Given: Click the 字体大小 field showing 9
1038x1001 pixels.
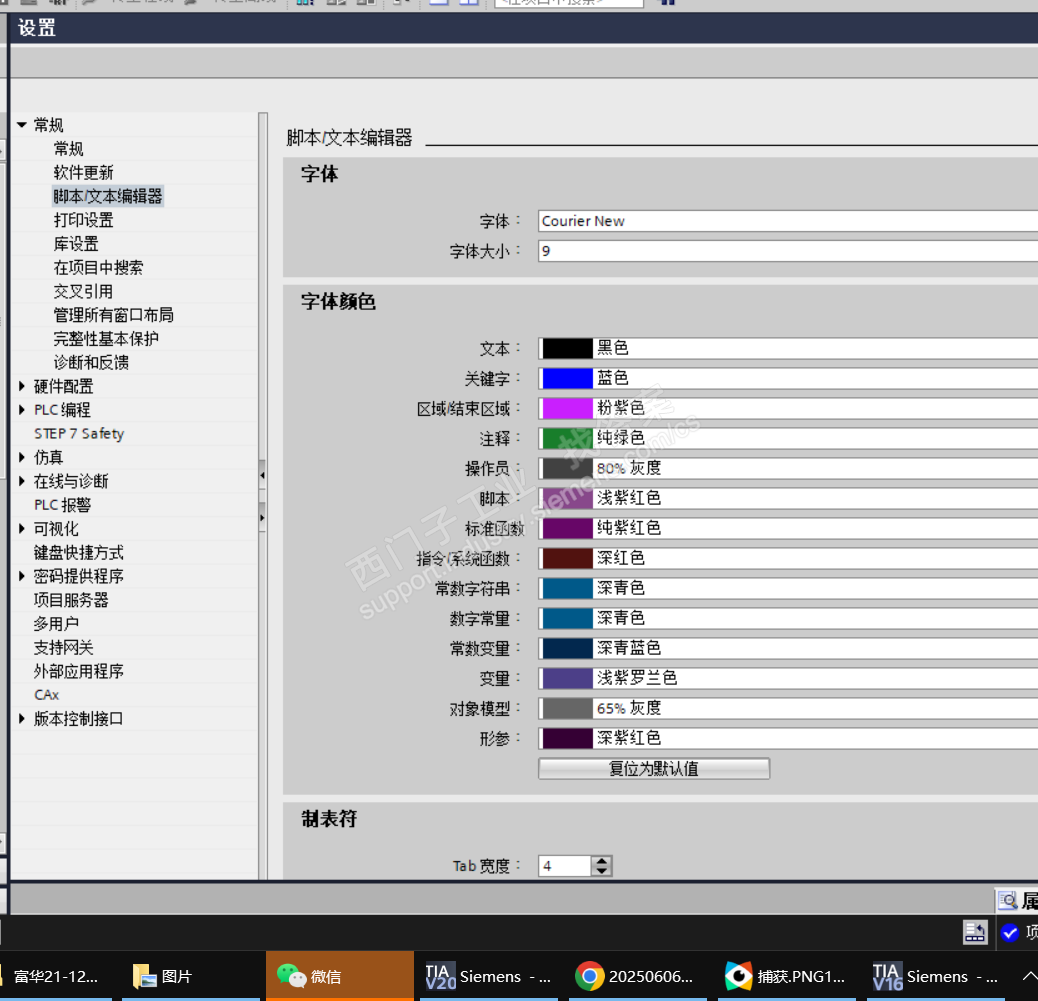Looking at the screenshot, I should coord(788,251).
